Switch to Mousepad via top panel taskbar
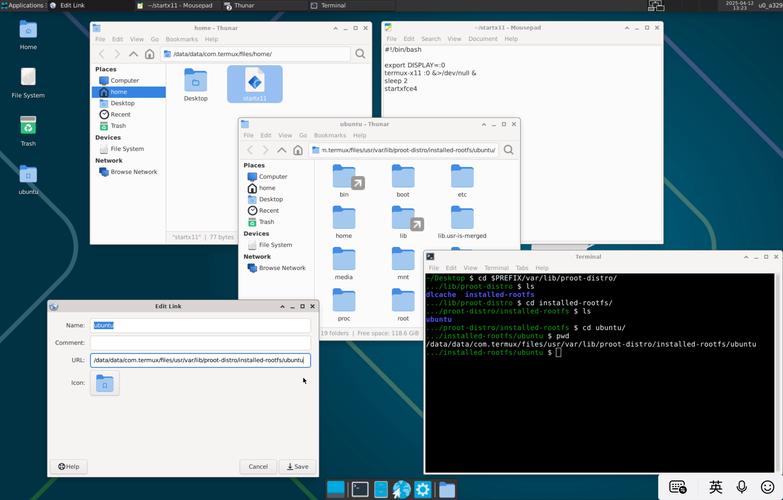Image resolution: width=783 pixels, height=500 pixels. point(177,5)
